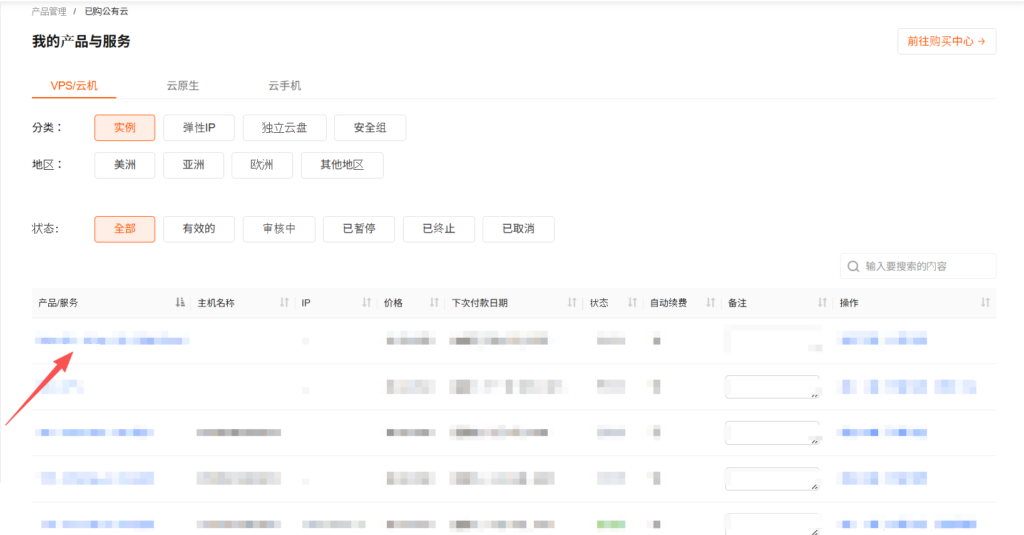
Task: Sort by 价格 column sort icon
Action: [434, 302]
